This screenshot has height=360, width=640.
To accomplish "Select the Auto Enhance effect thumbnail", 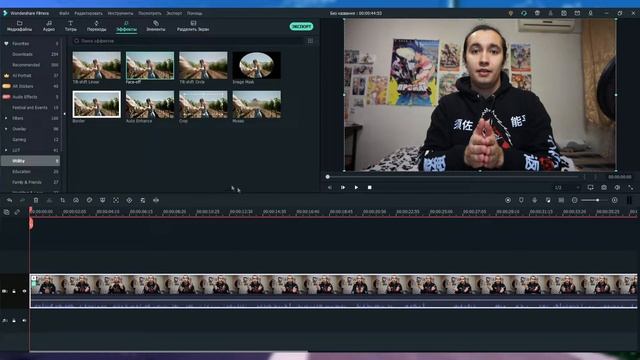I will point(150,104).
